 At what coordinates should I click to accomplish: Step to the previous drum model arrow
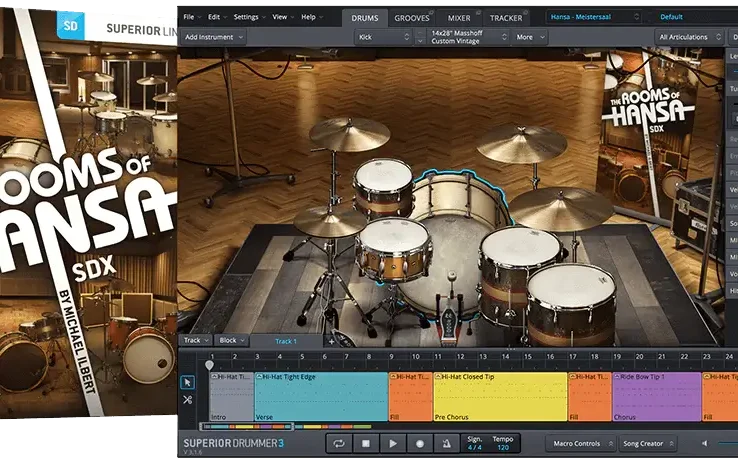coord(420,33)
